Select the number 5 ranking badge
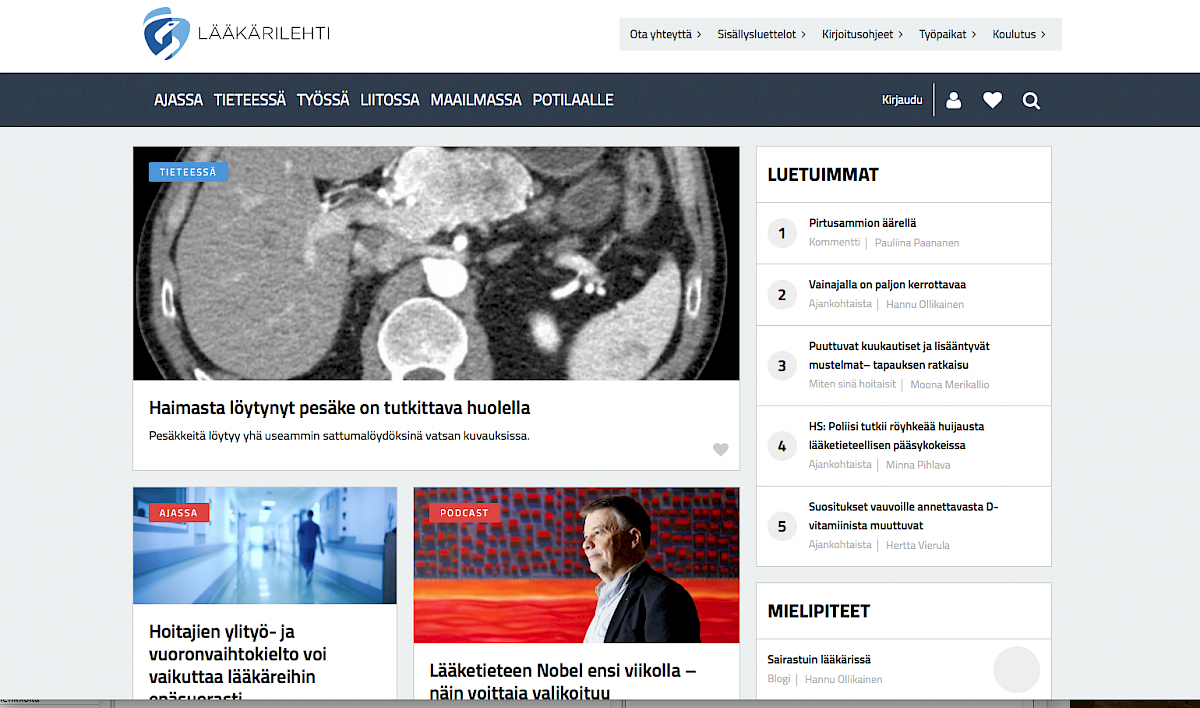Image resolution: width=1200 pixels, height=708 pixels. pyautogui.click(x=782, y=527)
